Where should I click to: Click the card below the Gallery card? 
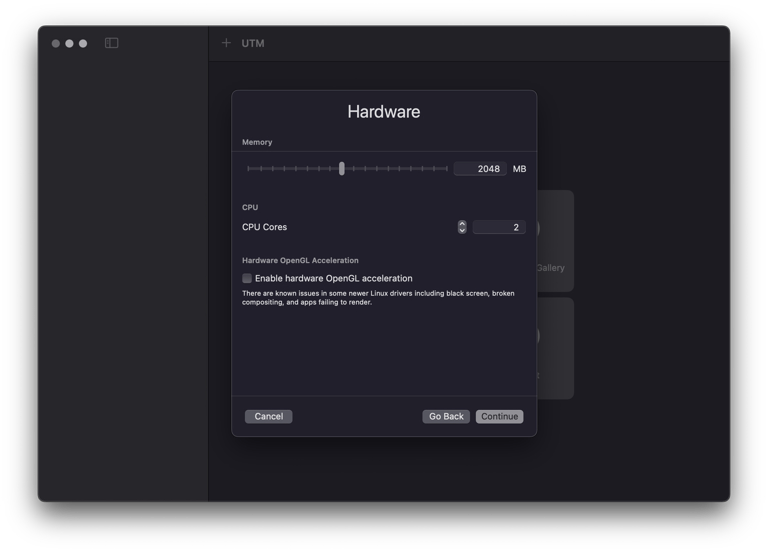tap(555, 348)
